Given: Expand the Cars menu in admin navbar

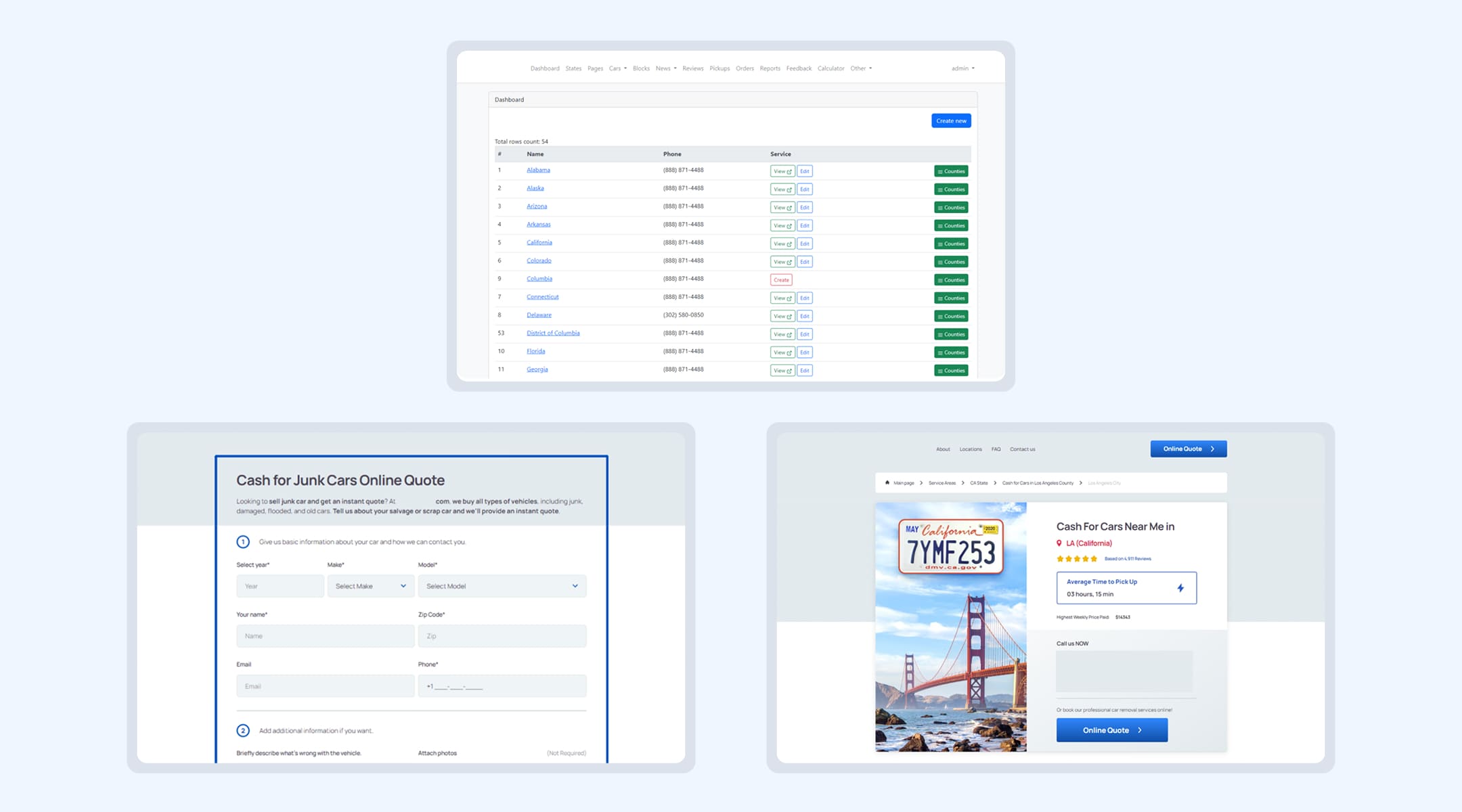Looking at the screenshot, I should pos(617,68).
